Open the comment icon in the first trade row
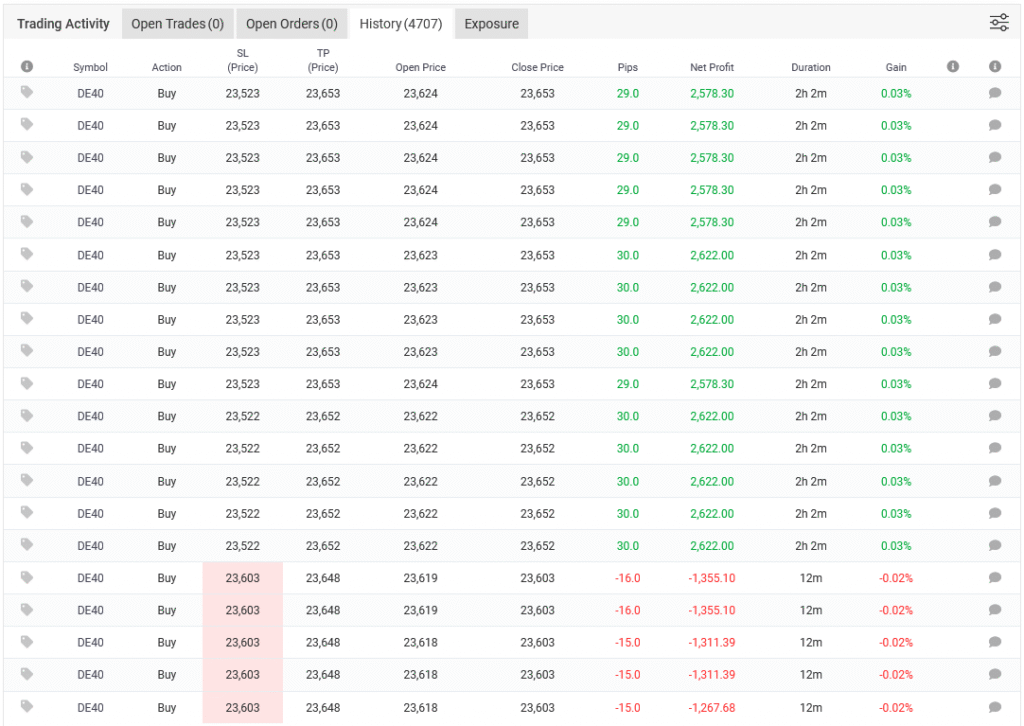 pos(995,93)
